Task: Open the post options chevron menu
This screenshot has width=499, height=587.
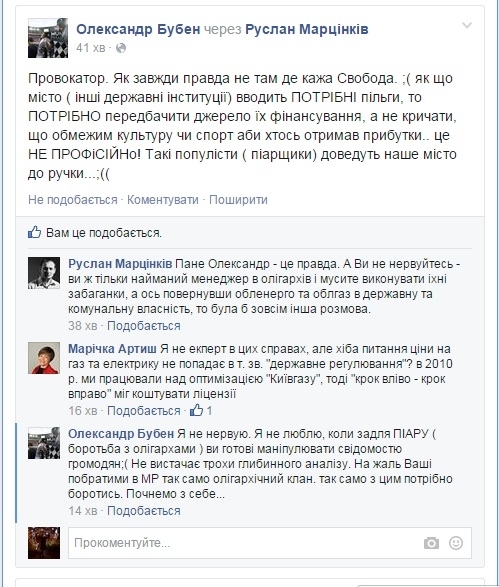Action: [x=466, y=25]
